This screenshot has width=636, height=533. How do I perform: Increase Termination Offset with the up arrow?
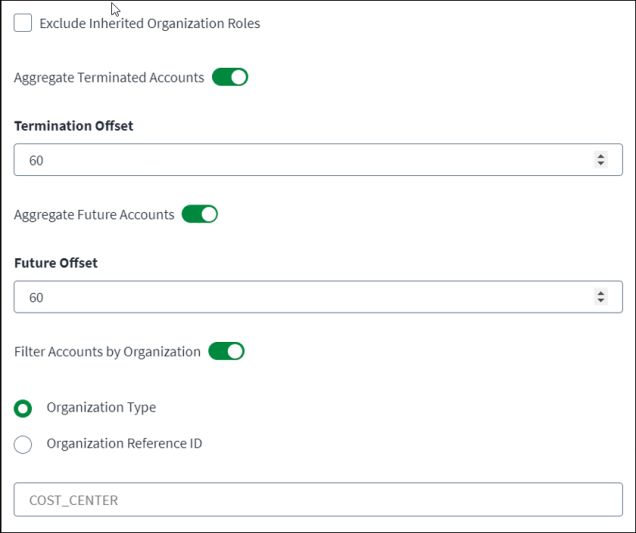(601, 156)
